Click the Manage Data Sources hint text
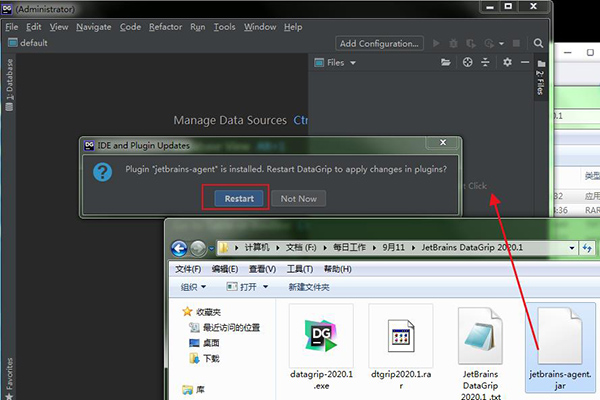 (x=230, y=120)
